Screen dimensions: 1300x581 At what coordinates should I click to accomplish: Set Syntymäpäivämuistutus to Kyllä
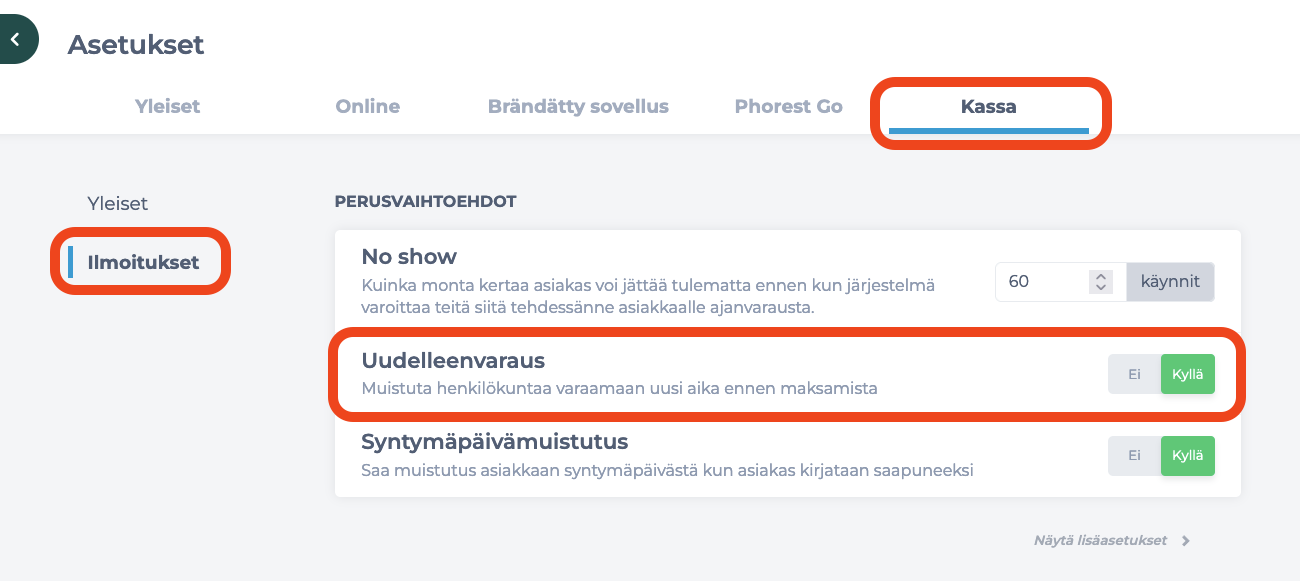(x=1188, y=455)
